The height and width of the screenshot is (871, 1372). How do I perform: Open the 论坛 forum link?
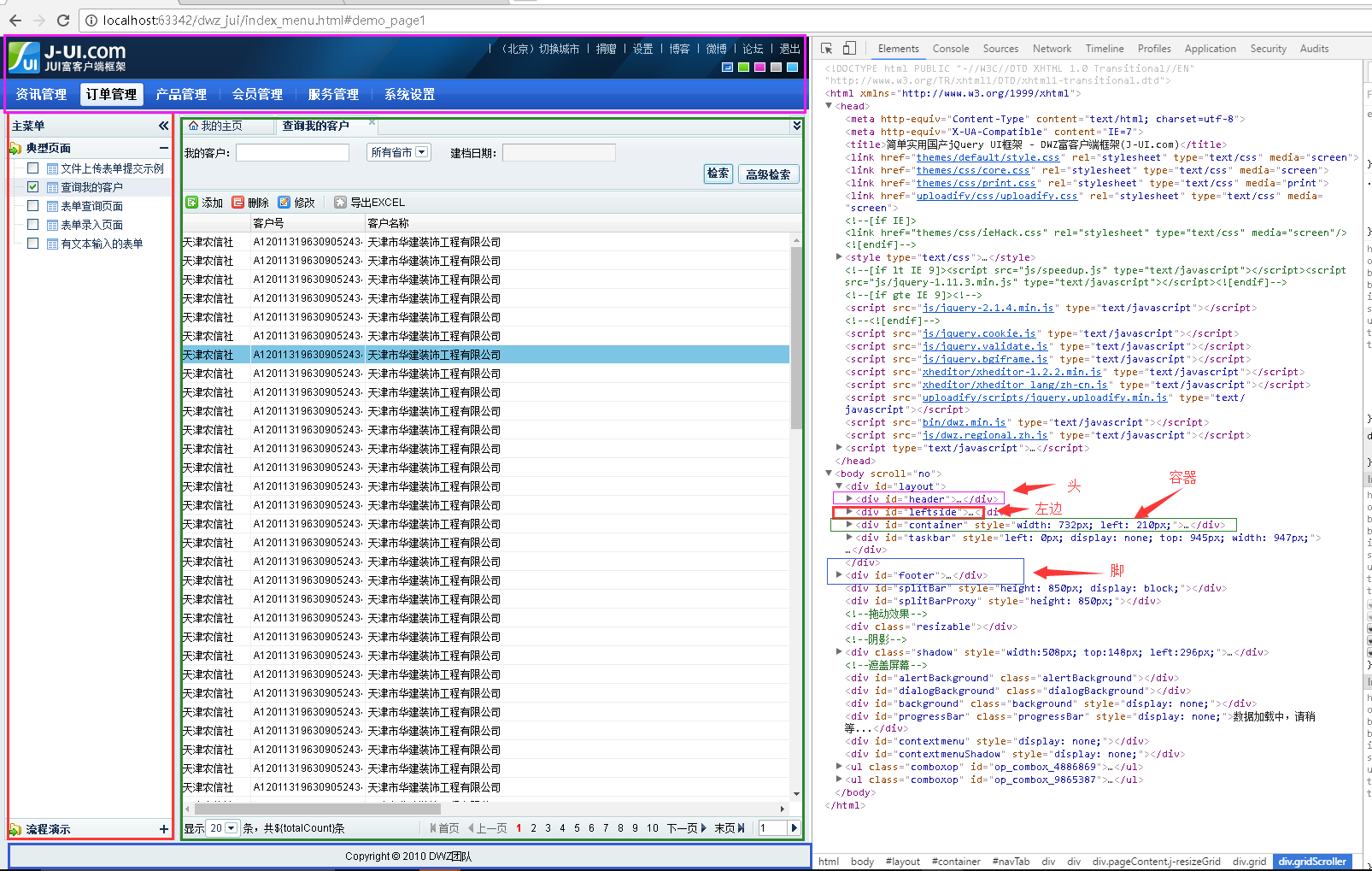click(x=753, y=49)
